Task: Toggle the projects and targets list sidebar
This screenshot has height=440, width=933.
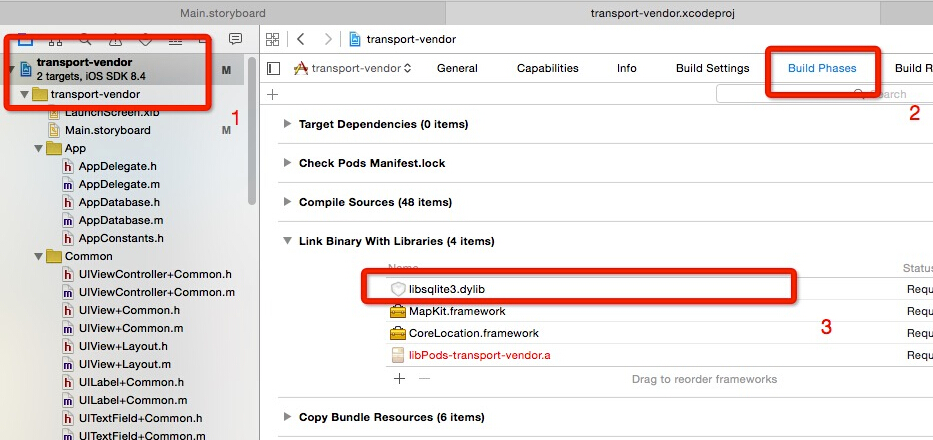Action: tap(274, 68)
